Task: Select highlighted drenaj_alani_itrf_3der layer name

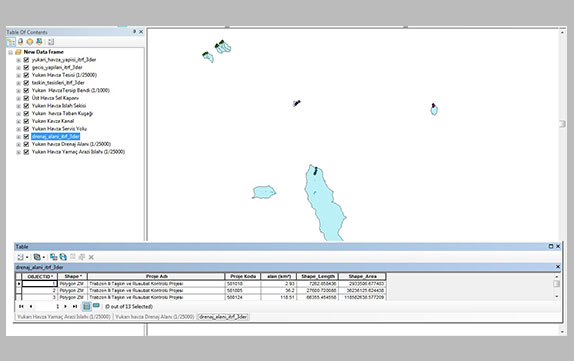Action: click(x=55, y=137)
